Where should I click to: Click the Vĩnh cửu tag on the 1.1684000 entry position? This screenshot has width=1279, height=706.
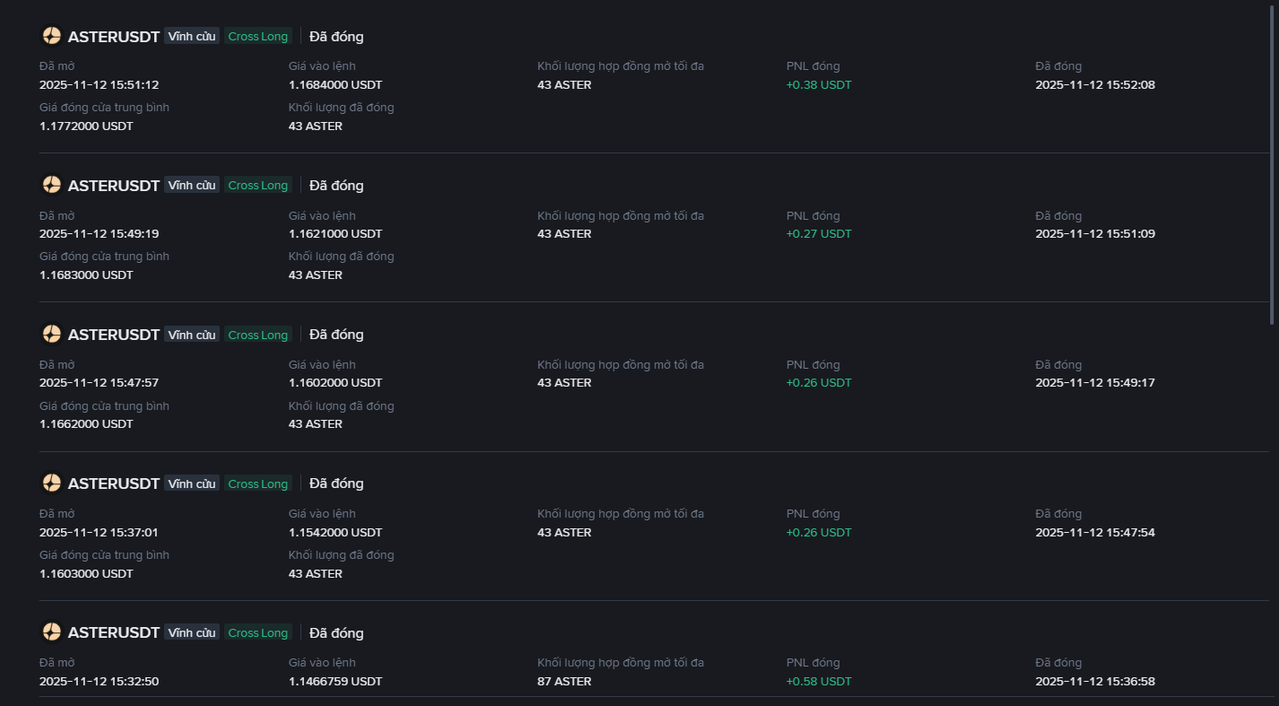(x=192, y=37)
